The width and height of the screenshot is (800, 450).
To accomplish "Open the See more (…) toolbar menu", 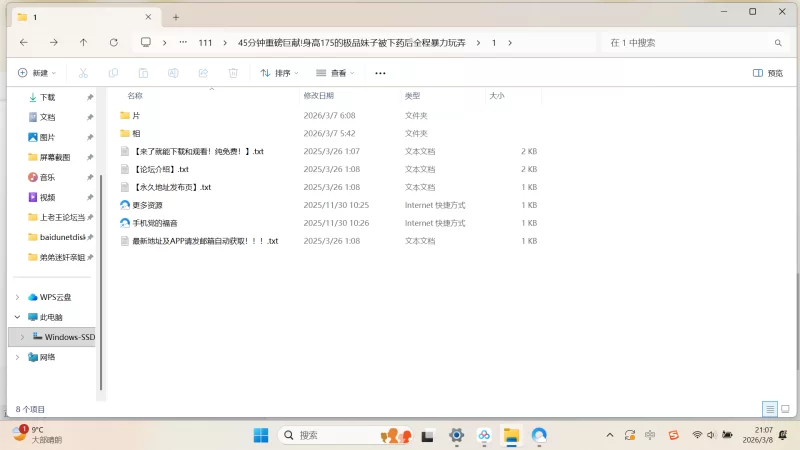I will 380,73.
